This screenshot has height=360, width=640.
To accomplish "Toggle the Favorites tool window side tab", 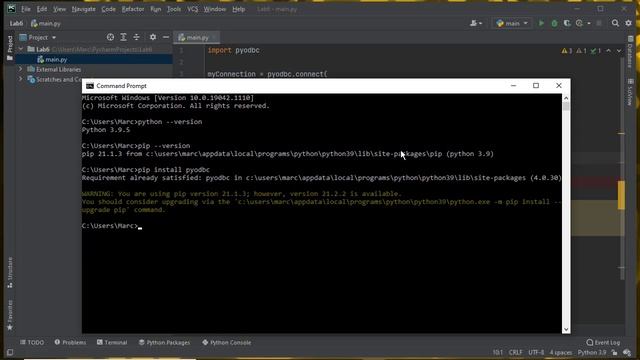I will click(x=10, y=315).
